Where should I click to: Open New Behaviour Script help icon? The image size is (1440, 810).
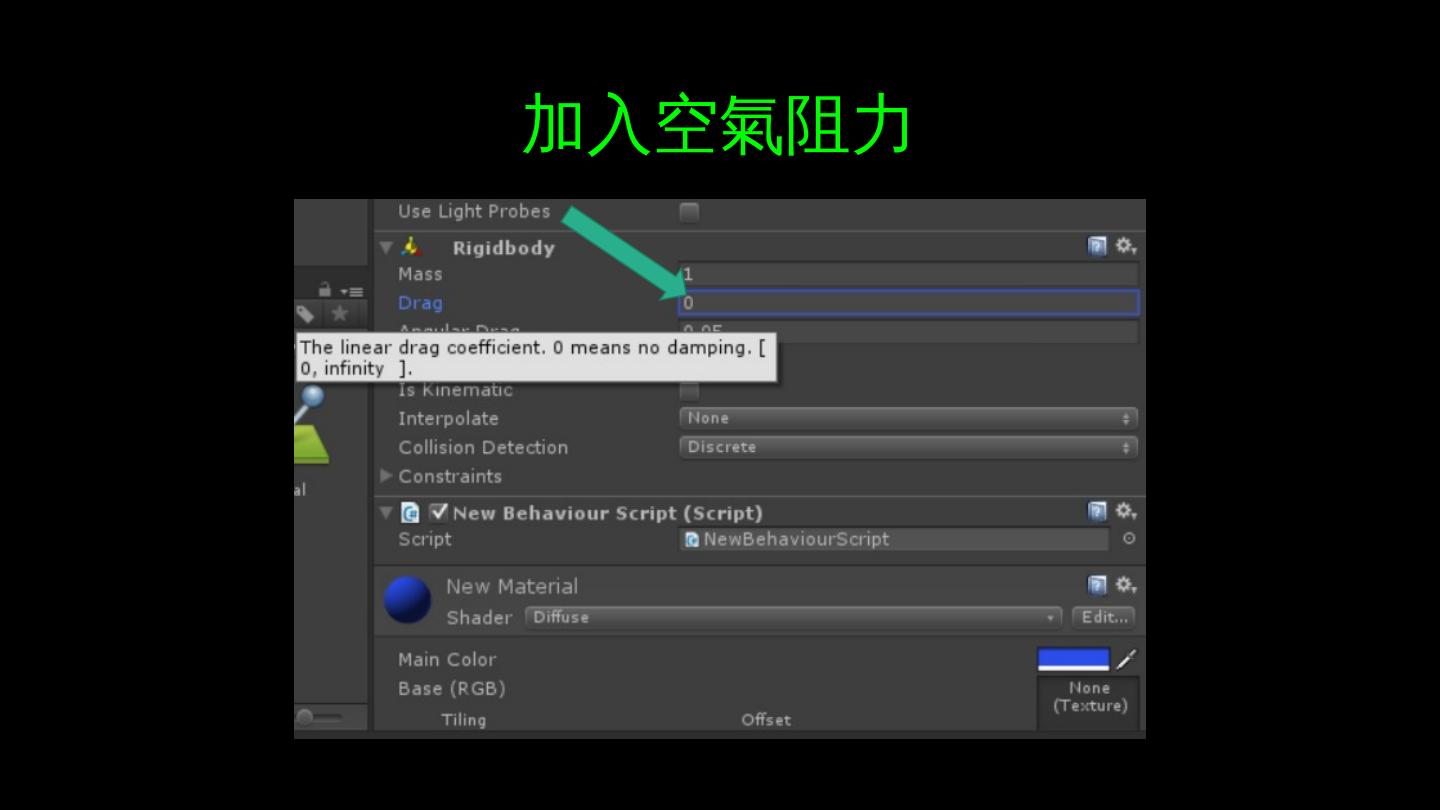(x=1097, y=512)
